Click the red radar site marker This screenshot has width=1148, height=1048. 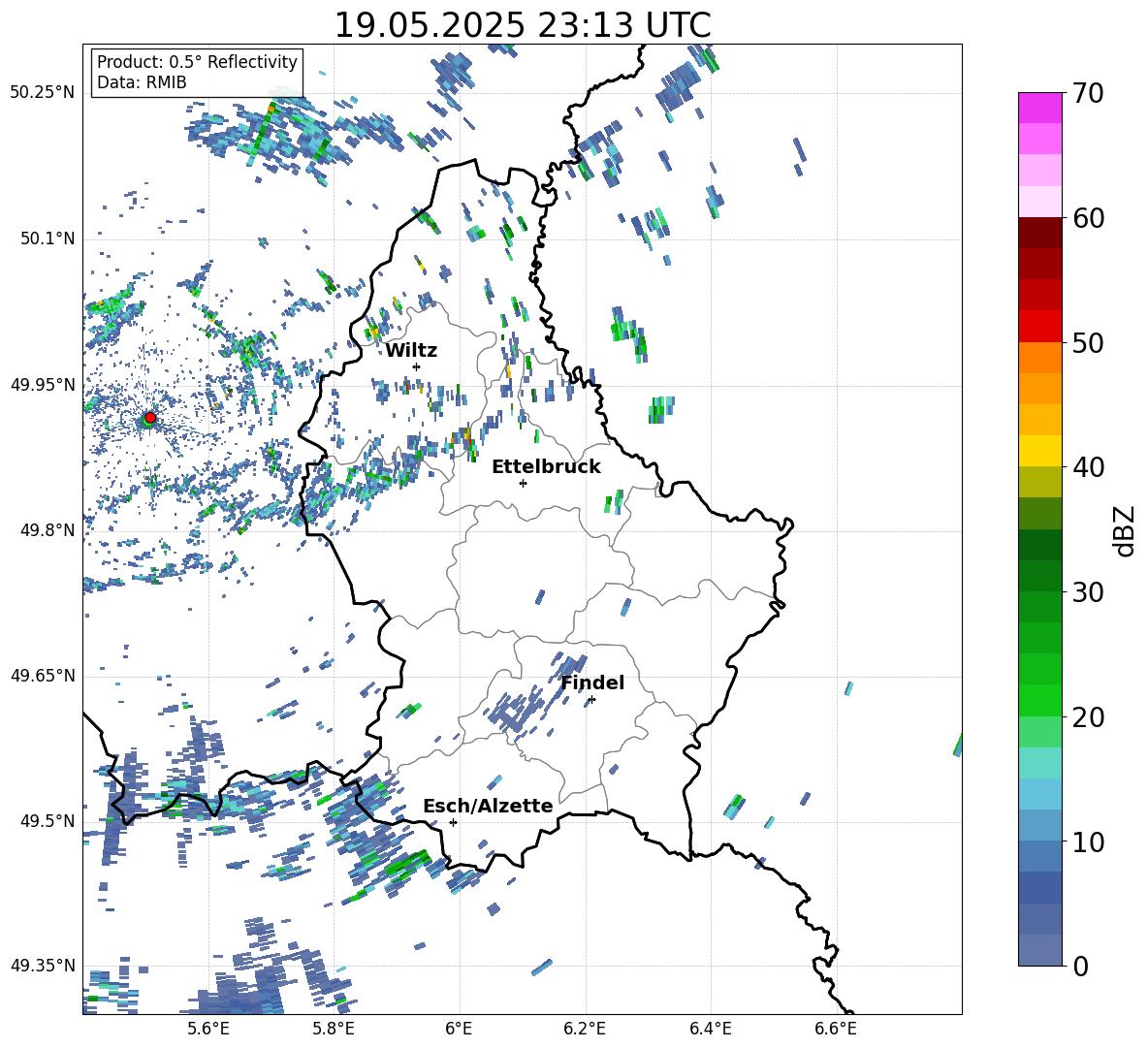pos(150,417)
